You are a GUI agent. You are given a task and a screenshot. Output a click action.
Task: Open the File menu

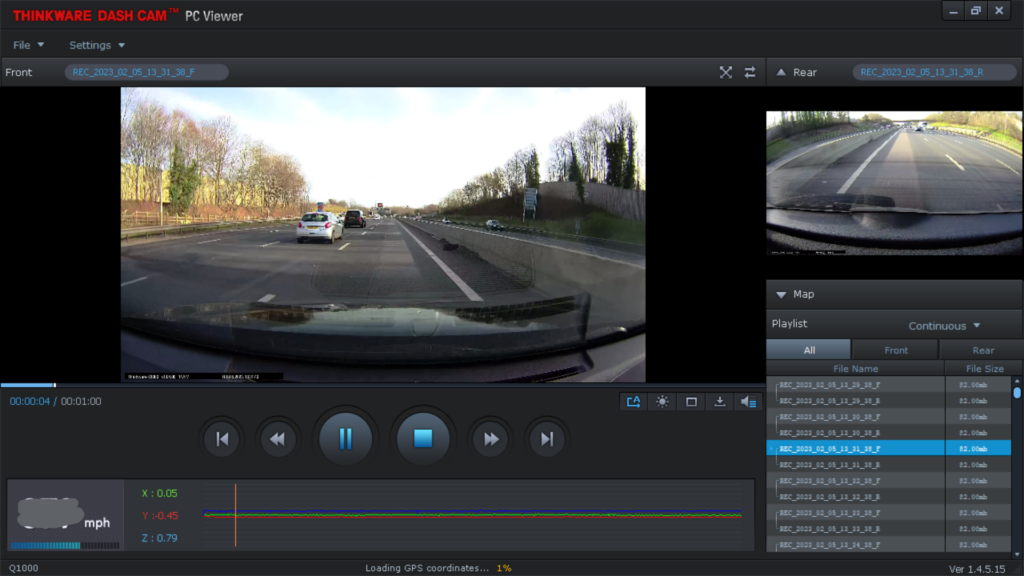(28, 45)
